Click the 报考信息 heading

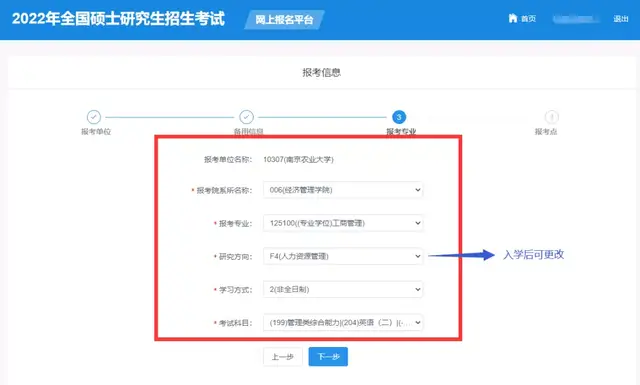click(x=322, y=73)
